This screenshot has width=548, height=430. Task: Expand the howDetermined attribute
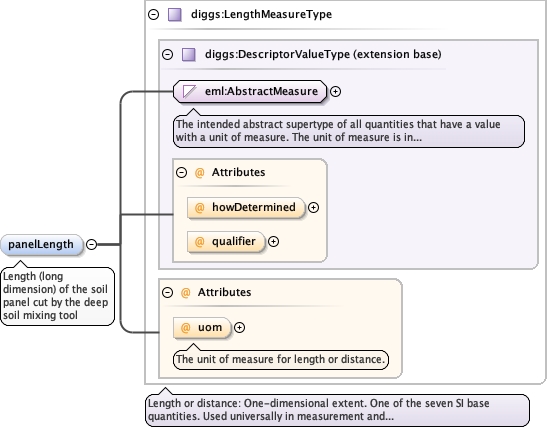coord(313,208)
